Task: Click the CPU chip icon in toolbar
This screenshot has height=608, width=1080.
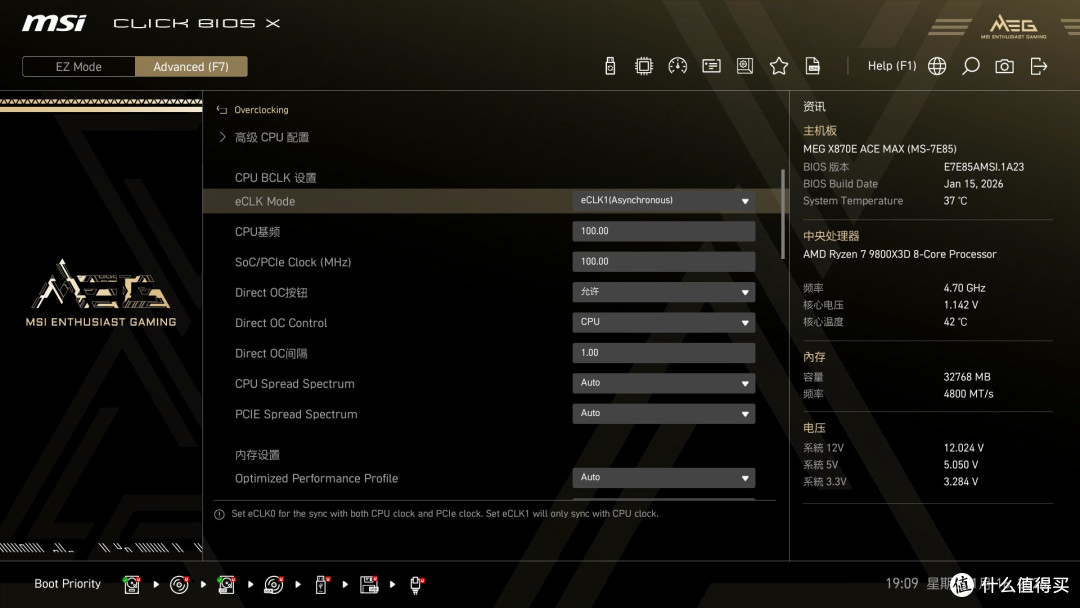Action: pyautogui.click(x=643, y=66)
